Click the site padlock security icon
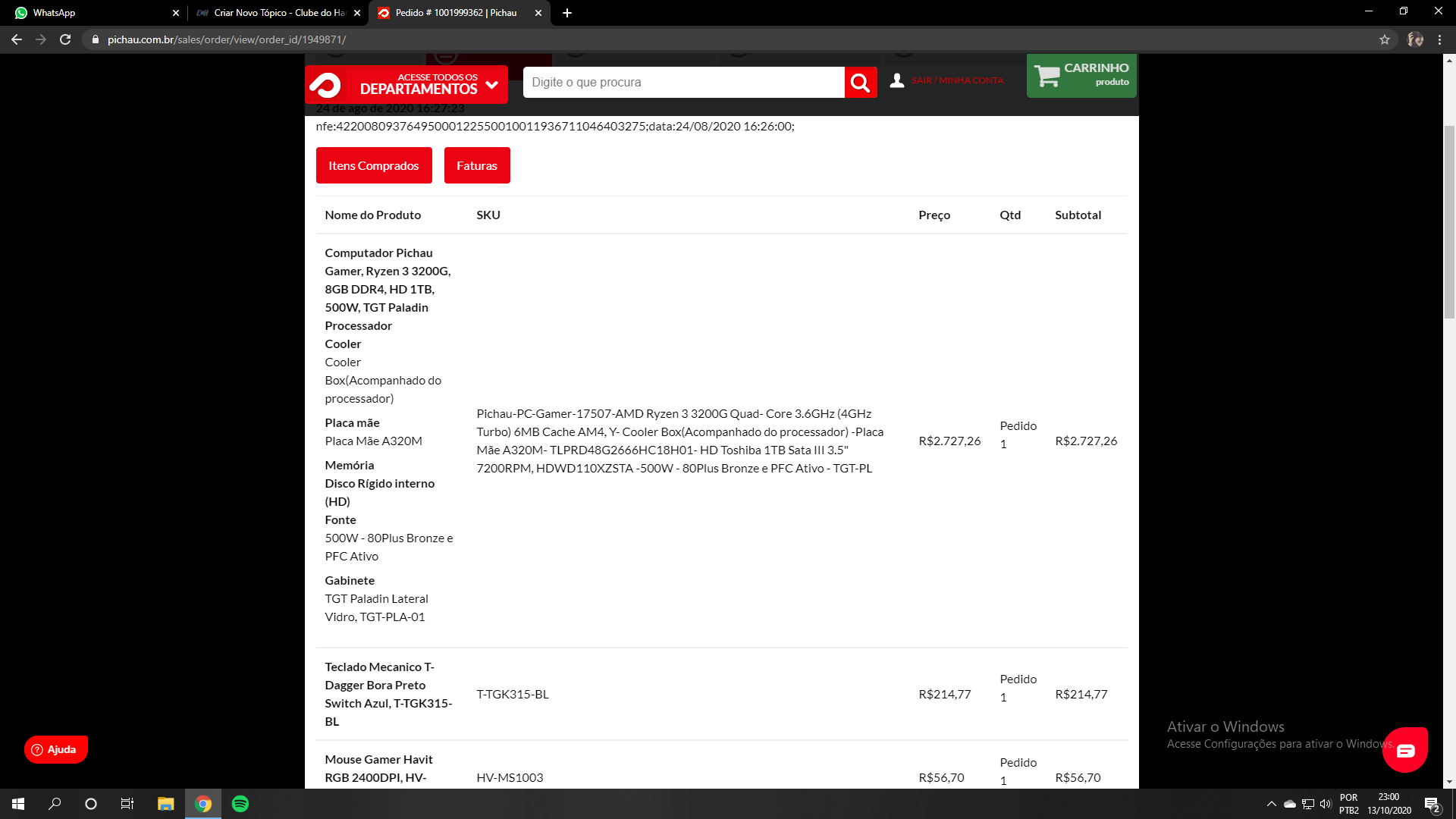The image size is (1456, 819). (95, 39)
